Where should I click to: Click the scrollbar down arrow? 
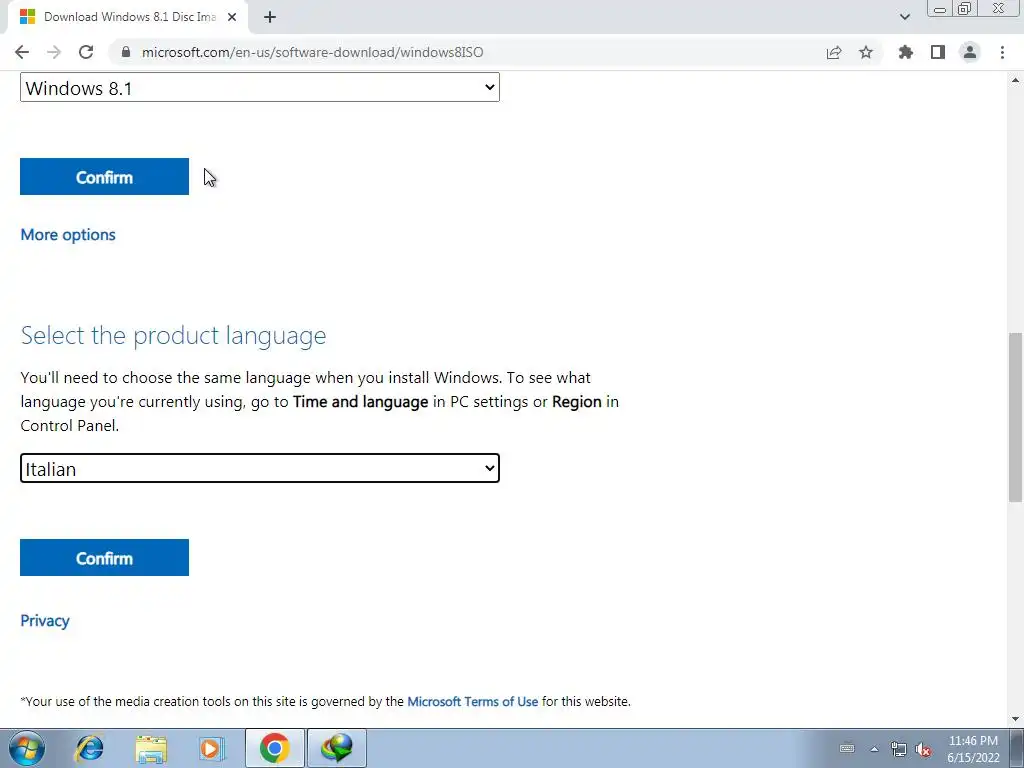[x=1016, y=719]
